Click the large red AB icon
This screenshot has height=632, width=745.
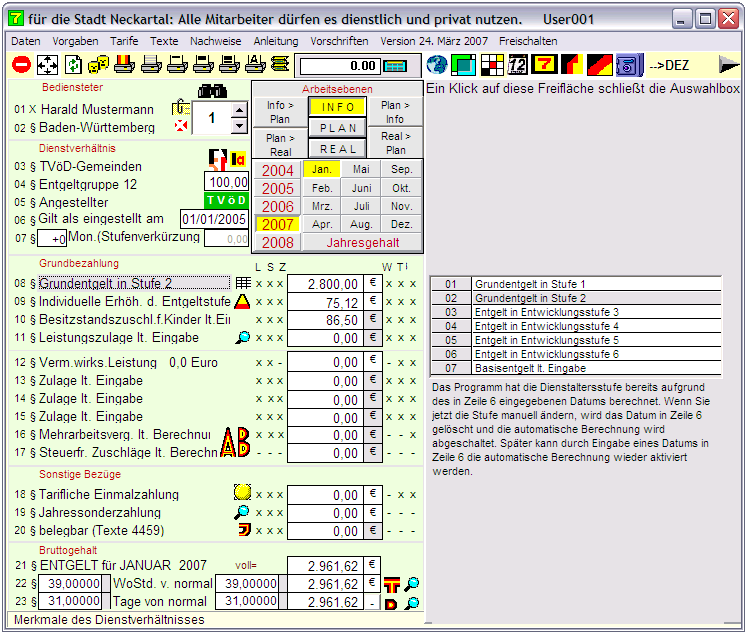[234, 443]
